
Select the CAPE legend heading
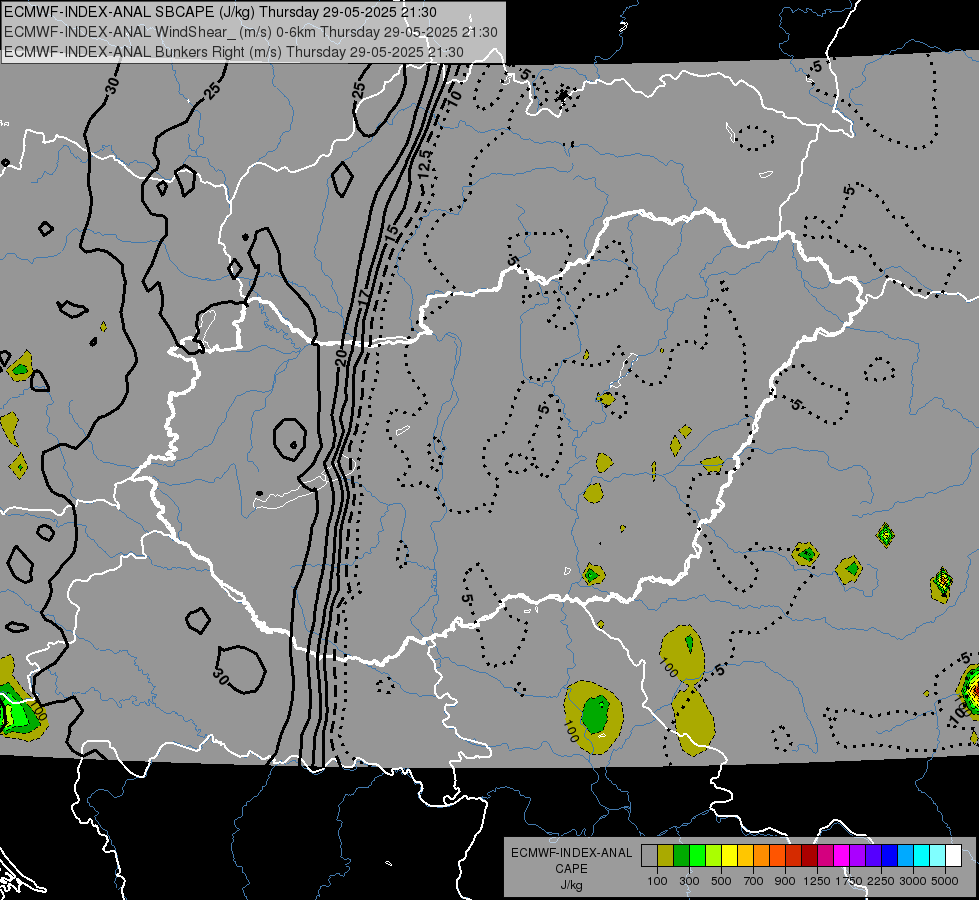click(x=571, y=869)
